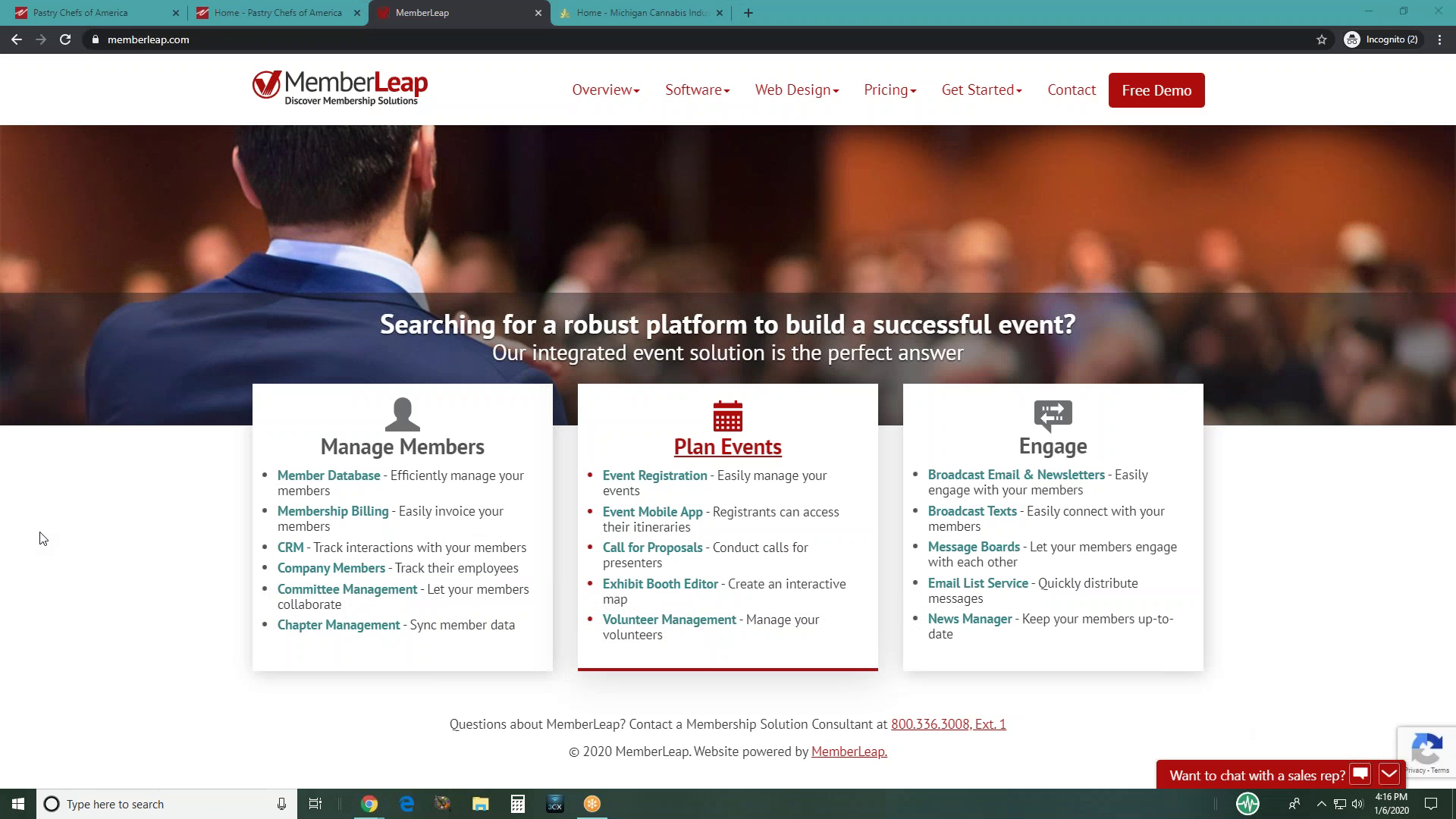The height and width of the screenshot is (819, 1456).
Task: Open the Chrome menu with three dots
Action: coord(1439,39)
